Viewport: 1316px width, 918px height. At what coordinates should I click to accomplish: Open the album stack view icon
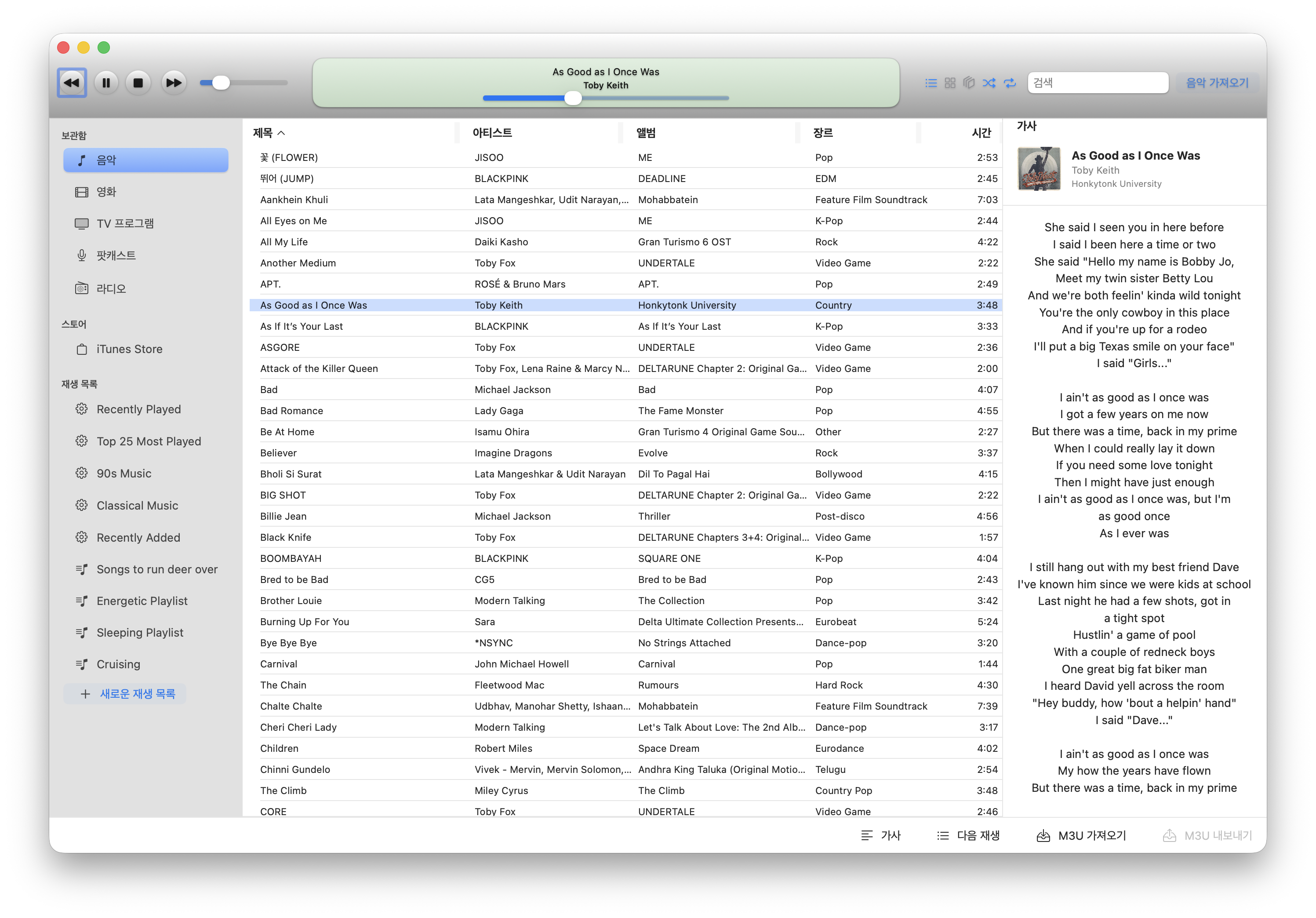969,83
